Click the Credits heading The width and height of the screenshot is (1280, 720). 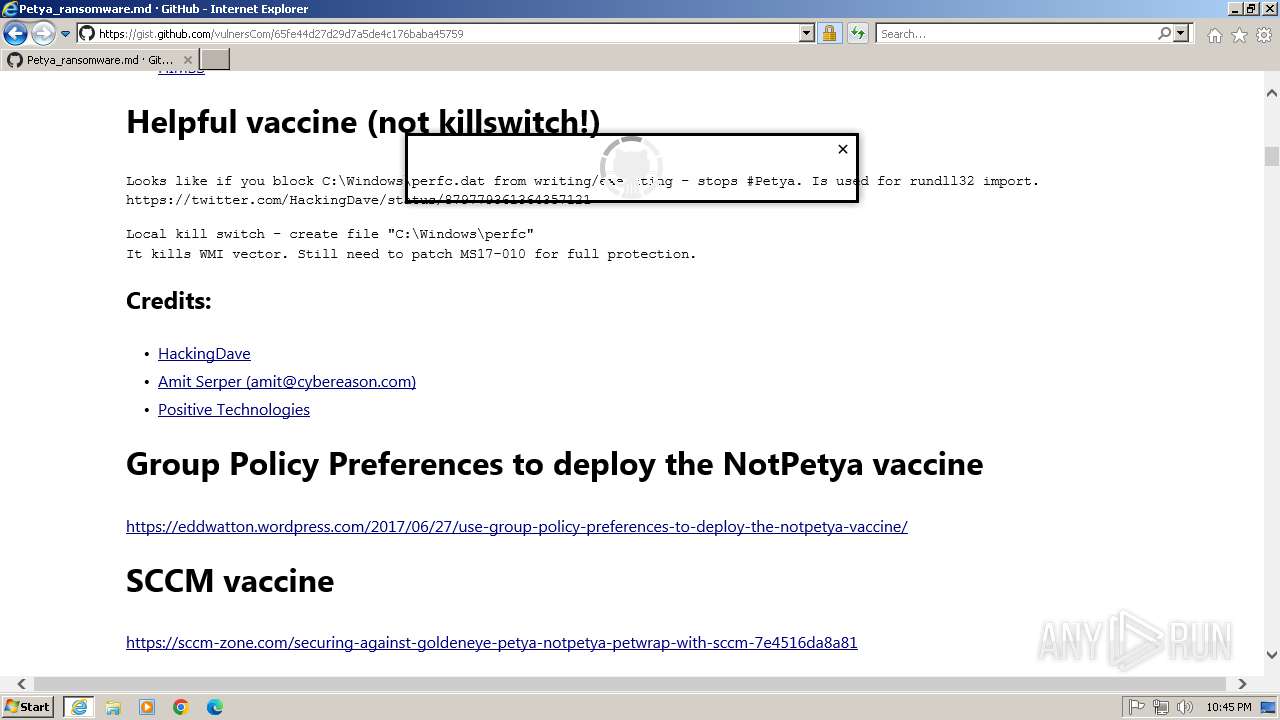pos(169,301)
